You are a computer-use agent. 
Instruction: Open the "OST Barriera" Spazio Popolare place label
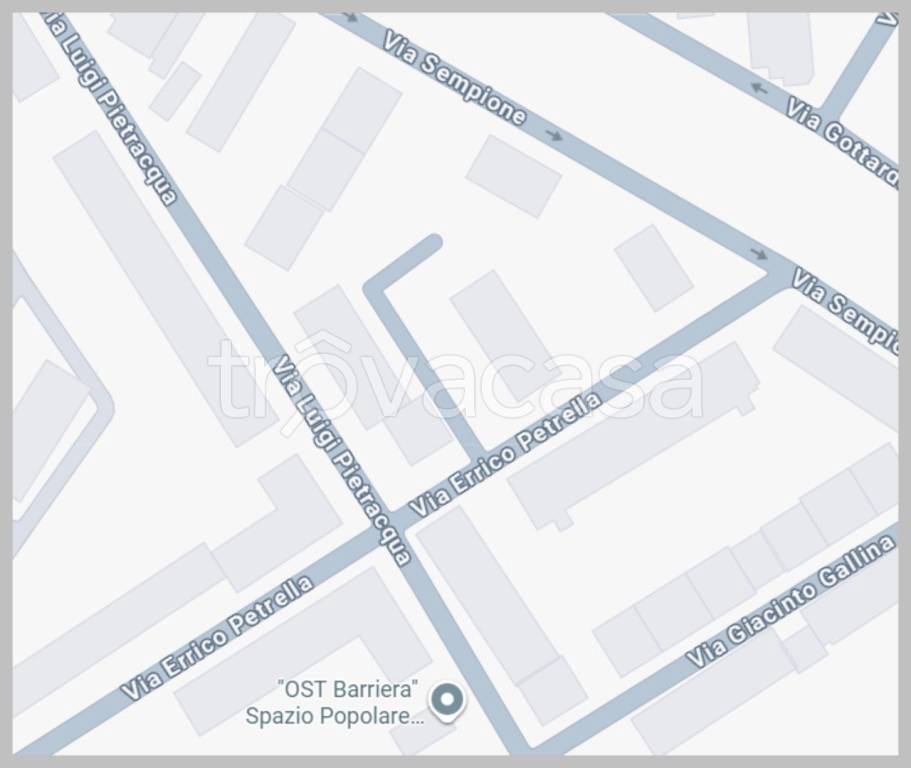(334, 702)
